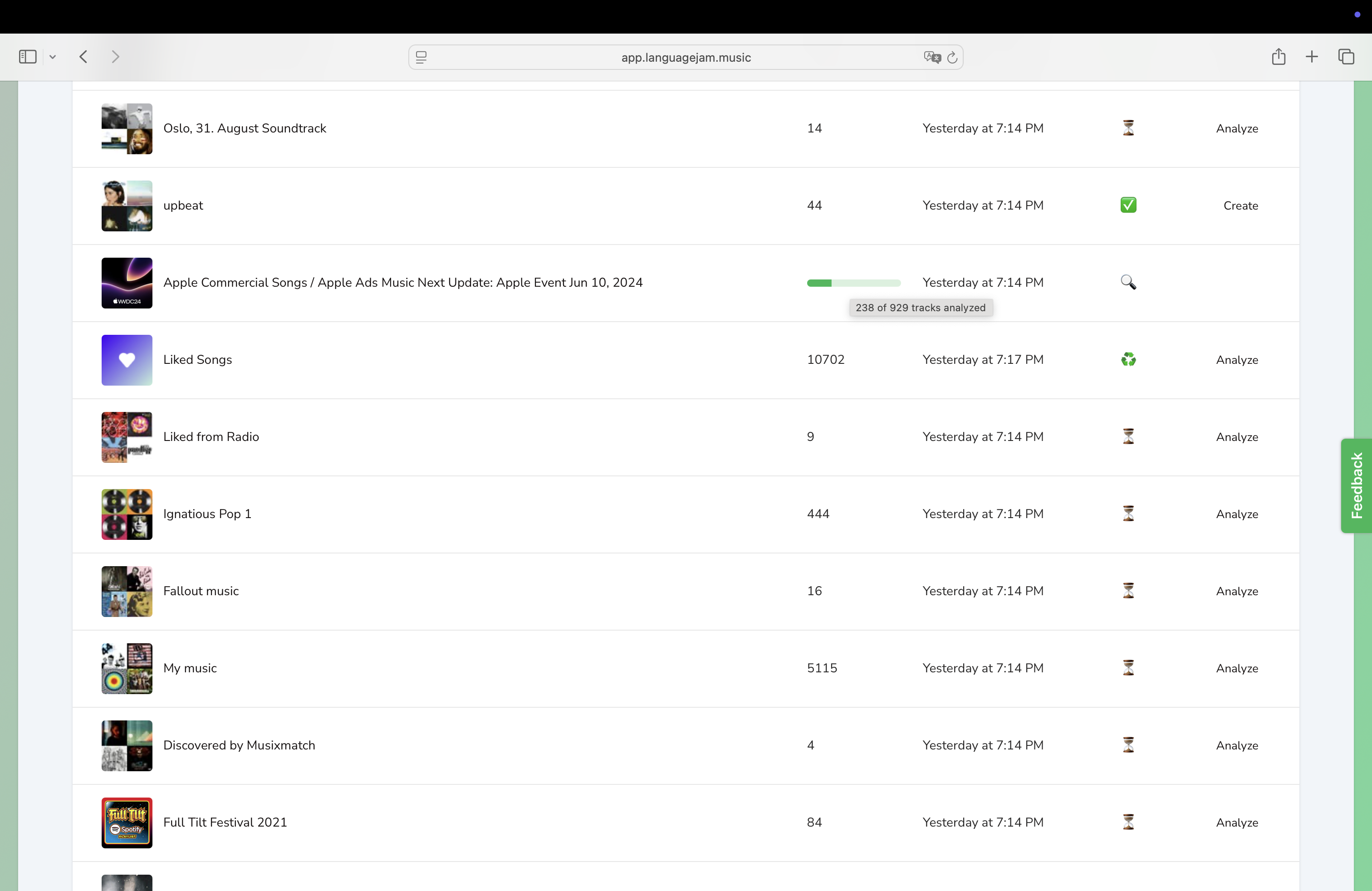Screen dimensions: 1372x891
Task: Analyze the Full Tilt Festival 2021 playlist
Action: point(1237,823)
